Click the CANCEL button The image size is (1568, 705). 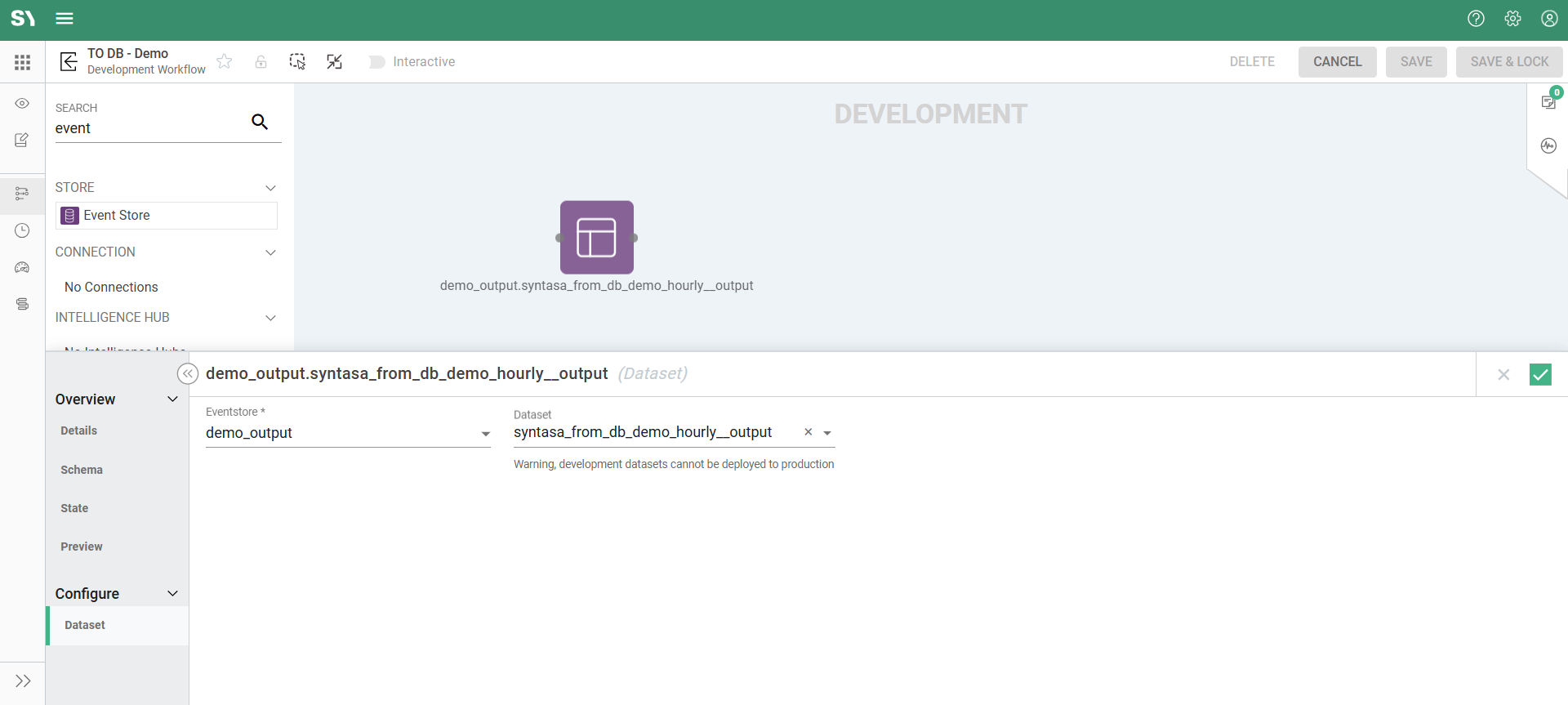(1337, 62)
